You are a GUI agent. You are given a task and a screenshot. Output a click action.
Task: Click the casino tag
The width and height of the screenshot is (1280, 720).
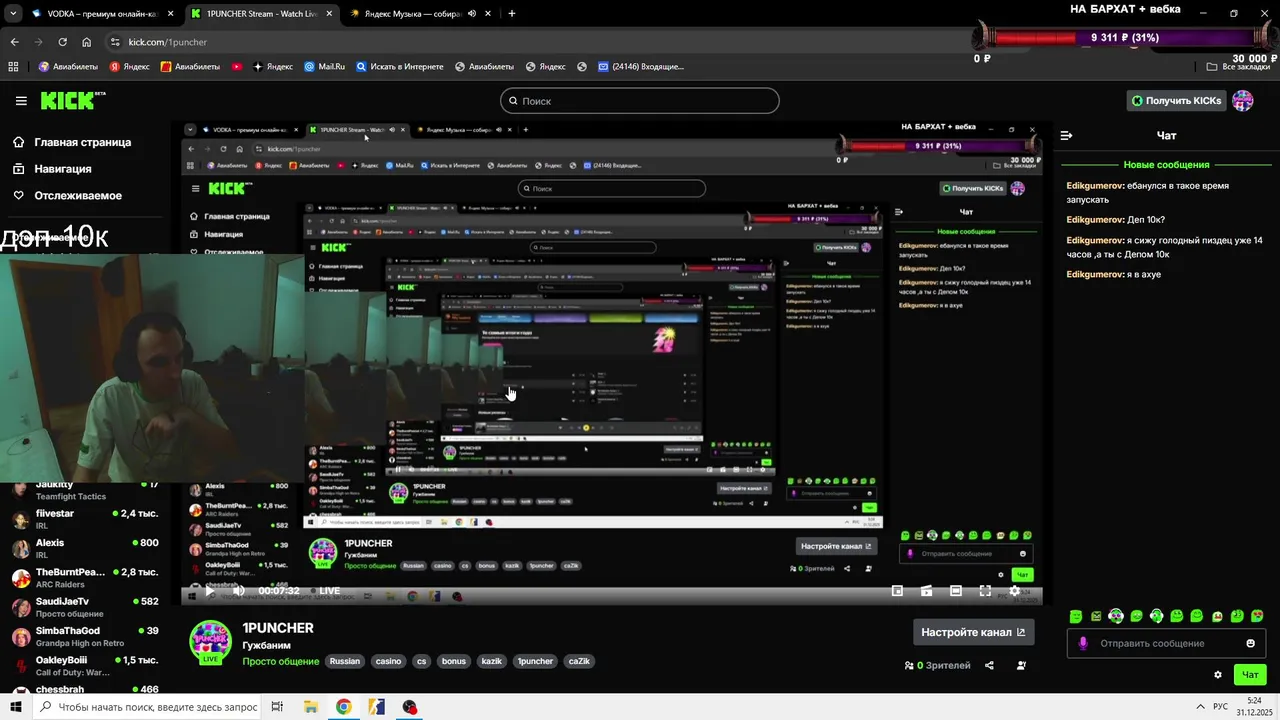(x=388, y=661)
